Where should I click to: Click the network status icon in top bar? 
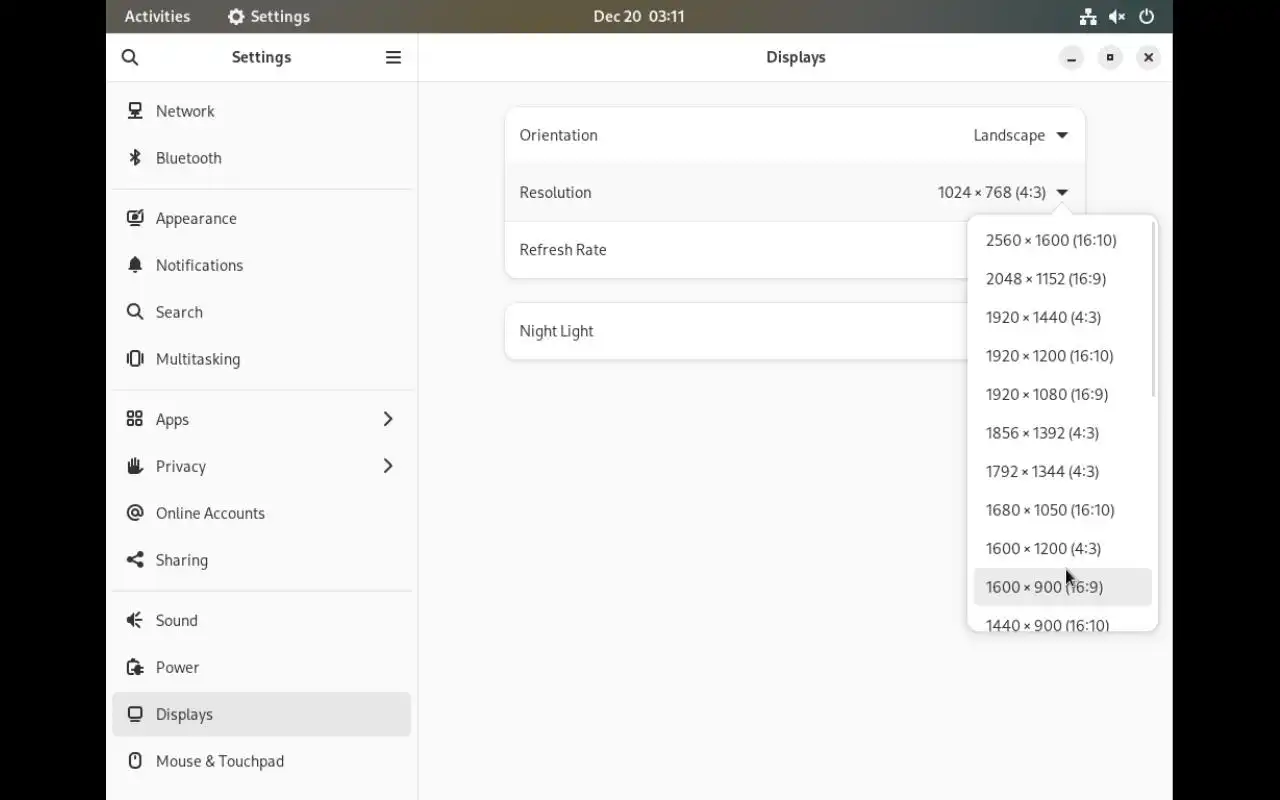(1088, 16)
